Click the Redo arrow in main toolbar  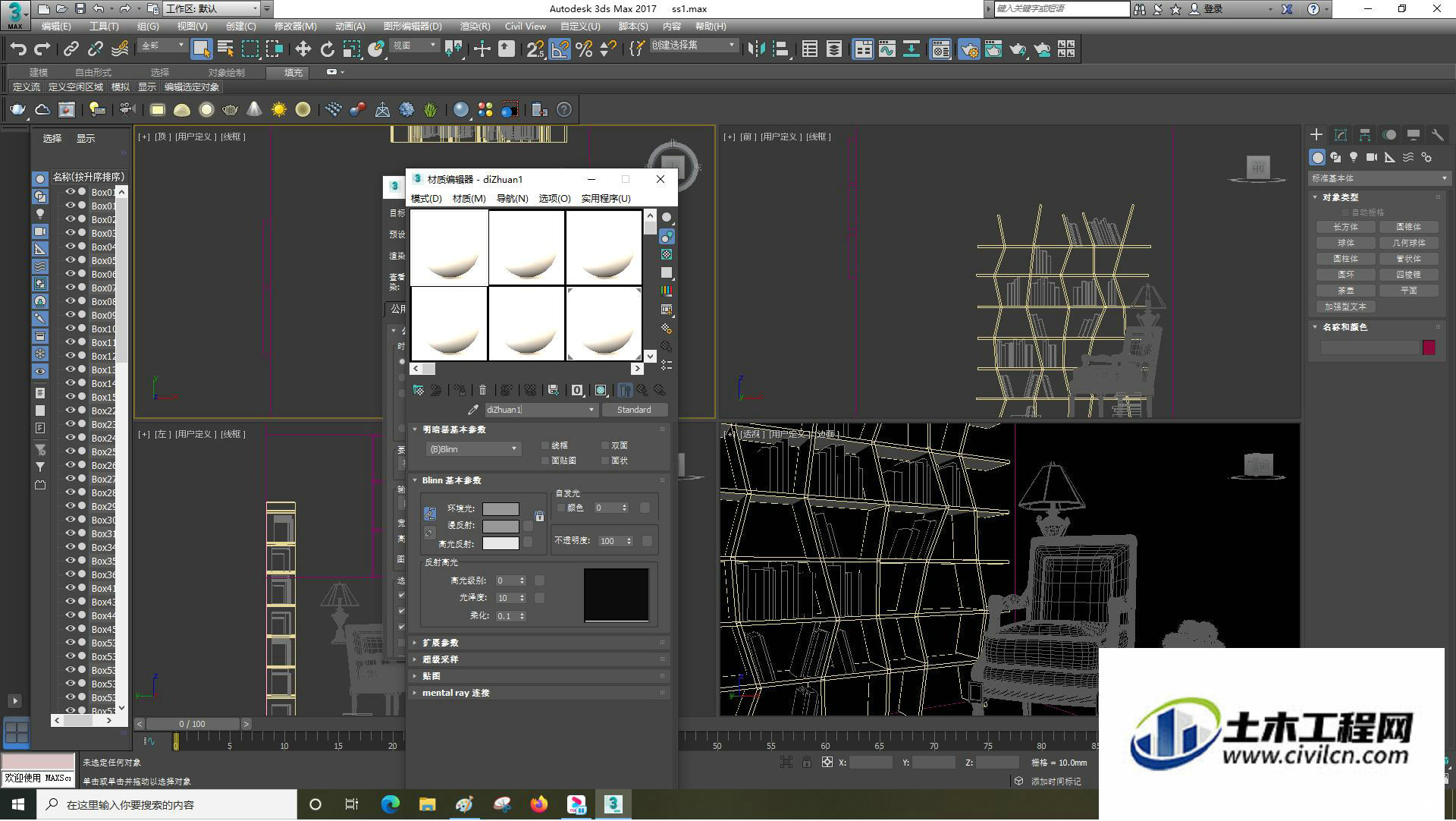point(42,49)
